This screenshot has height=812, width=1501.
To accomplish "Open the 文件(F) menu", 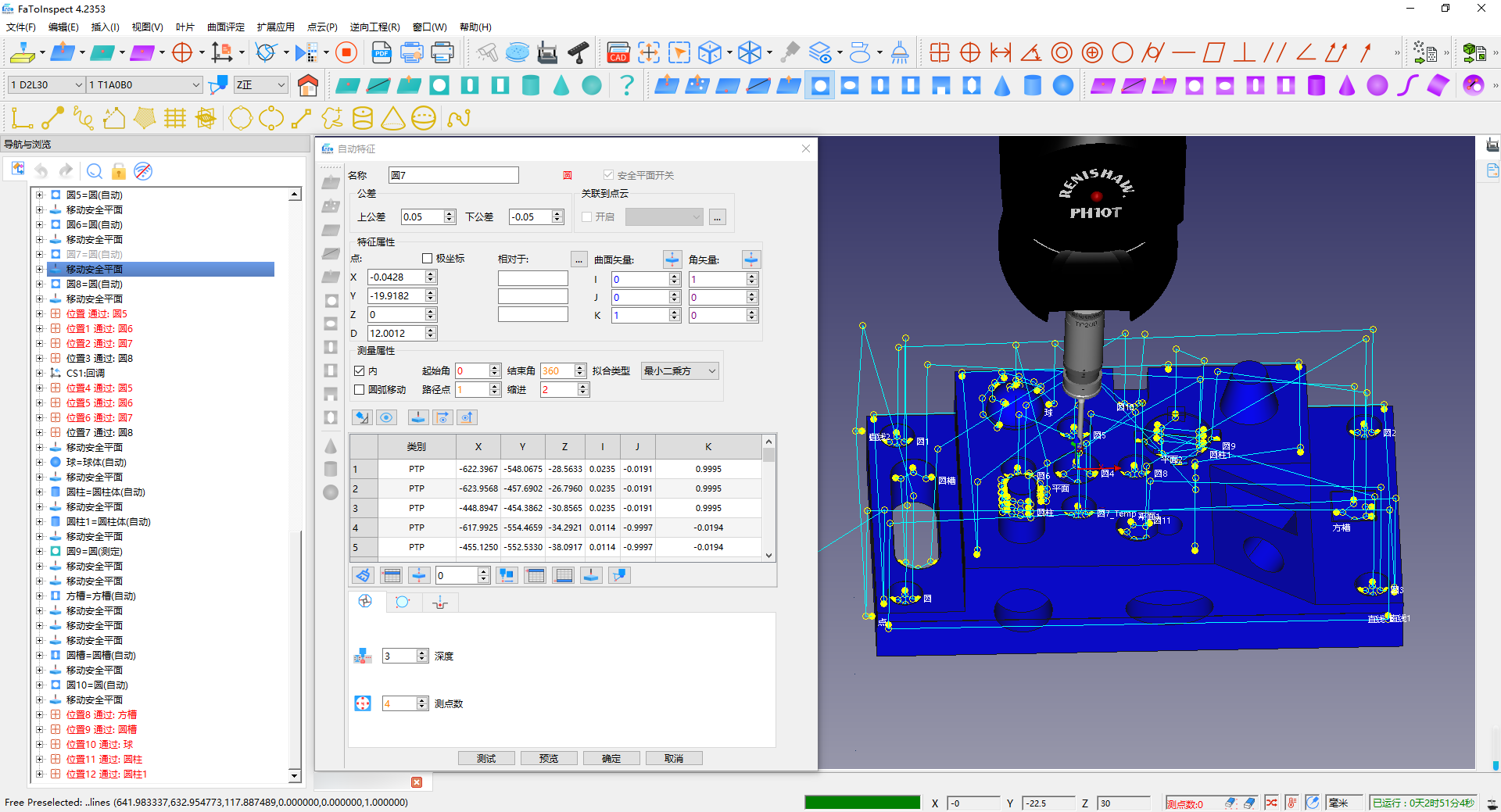I will [21, 27].
